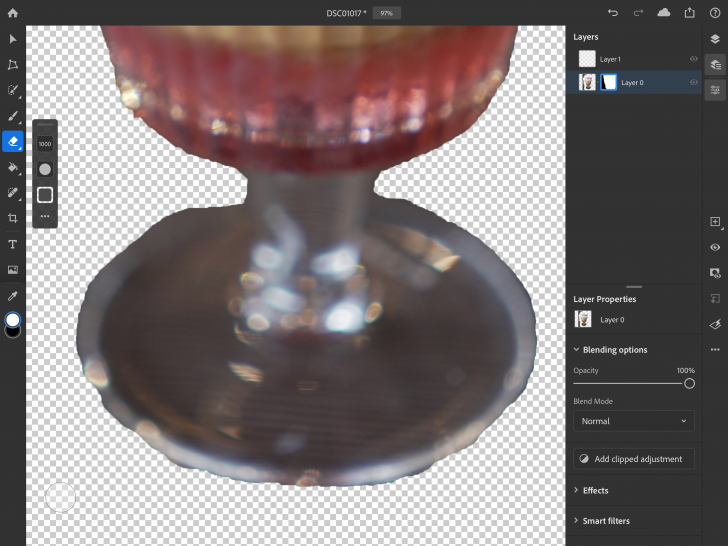728x546 pixels.
Task: Select the Crop tool
Action: pyautogui.click(x=13, y=218)
